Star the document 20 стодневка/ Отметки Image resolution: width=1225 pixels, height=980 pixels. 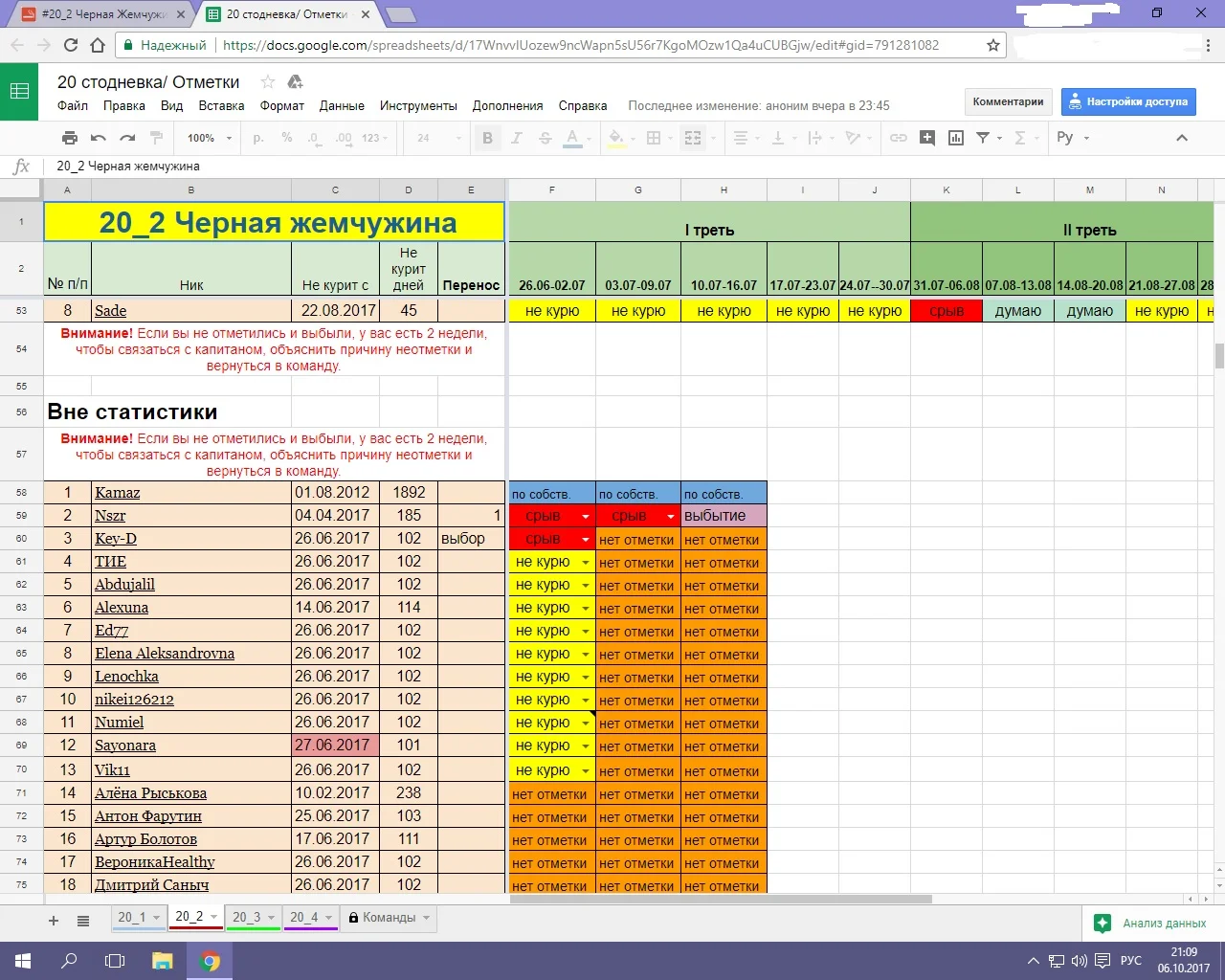point(268,82)
